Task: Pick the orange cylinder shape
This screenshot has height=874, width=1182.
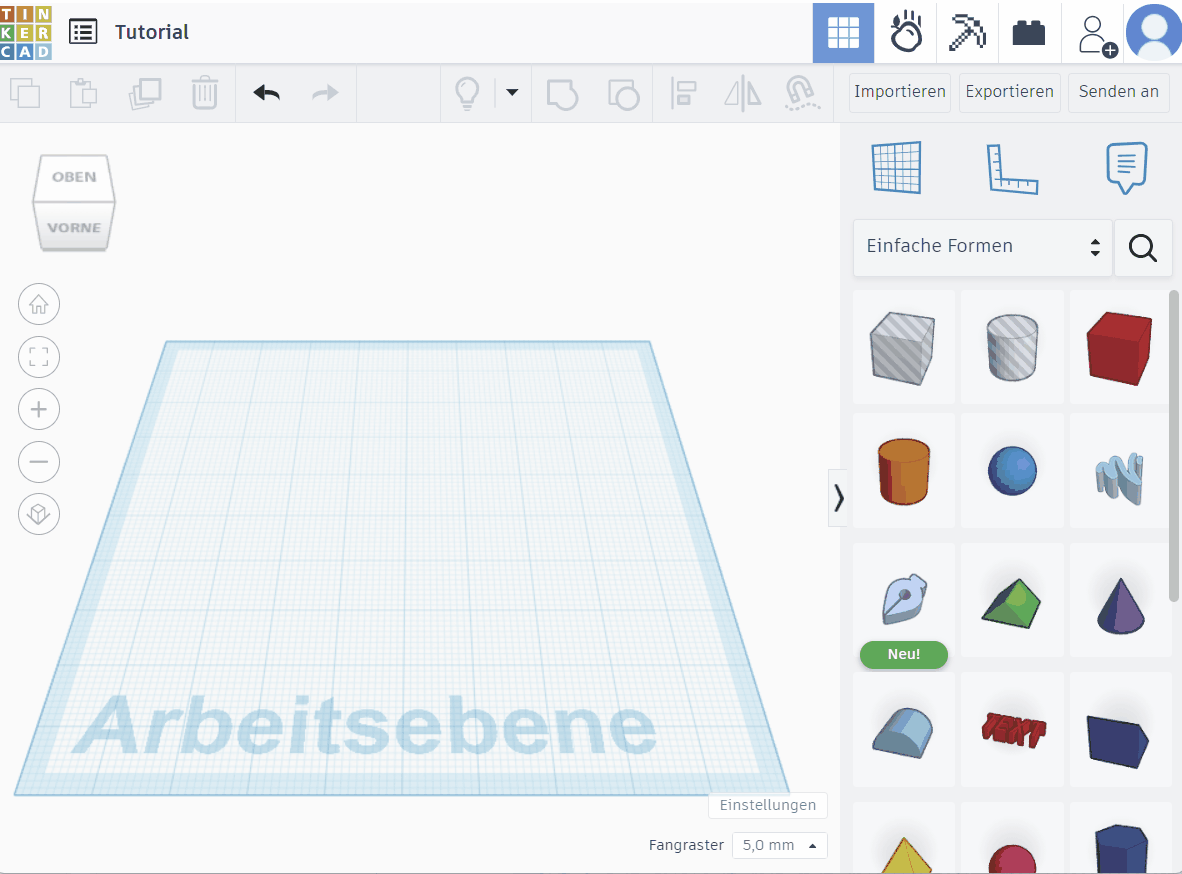Action: pos(903,471)
